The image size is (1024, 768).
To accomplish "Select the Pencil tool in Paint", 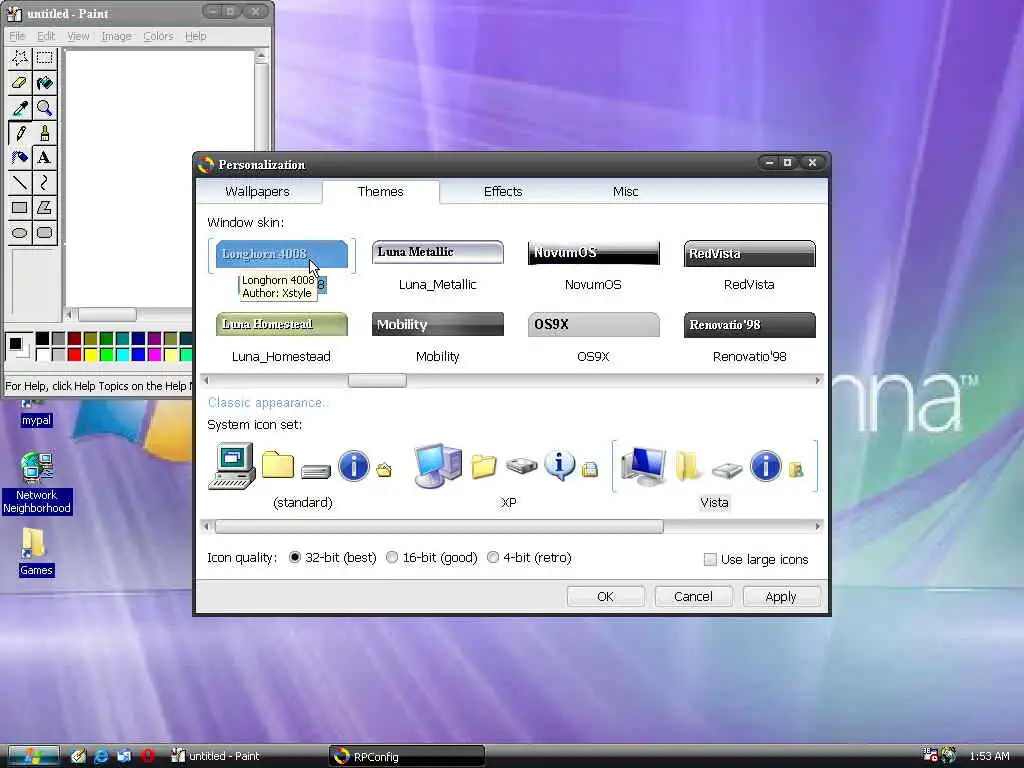I will click(20, 133).
